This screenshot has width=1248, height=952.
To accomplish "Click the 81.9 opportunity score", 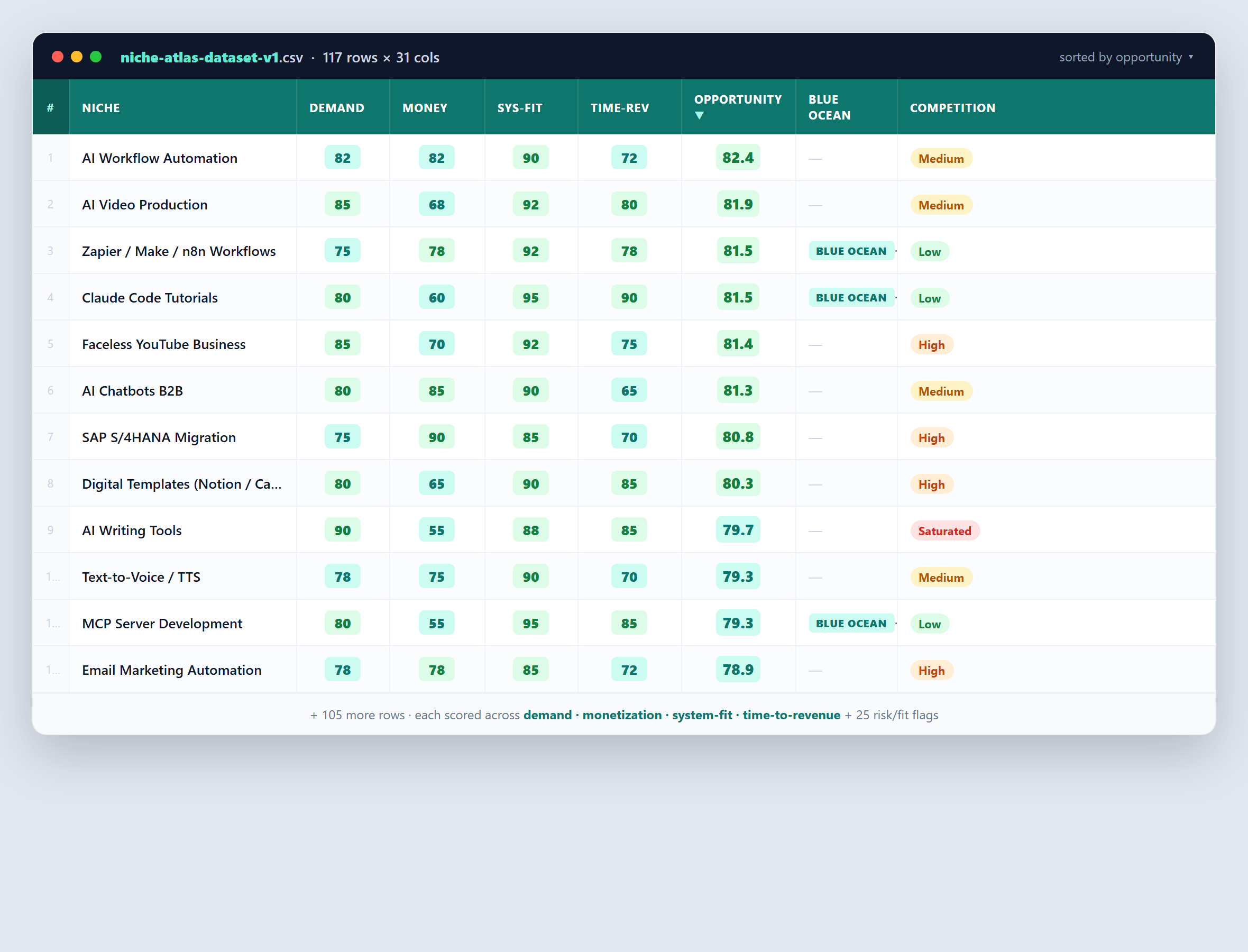I will pyautogui.click(x=738, y=204).
